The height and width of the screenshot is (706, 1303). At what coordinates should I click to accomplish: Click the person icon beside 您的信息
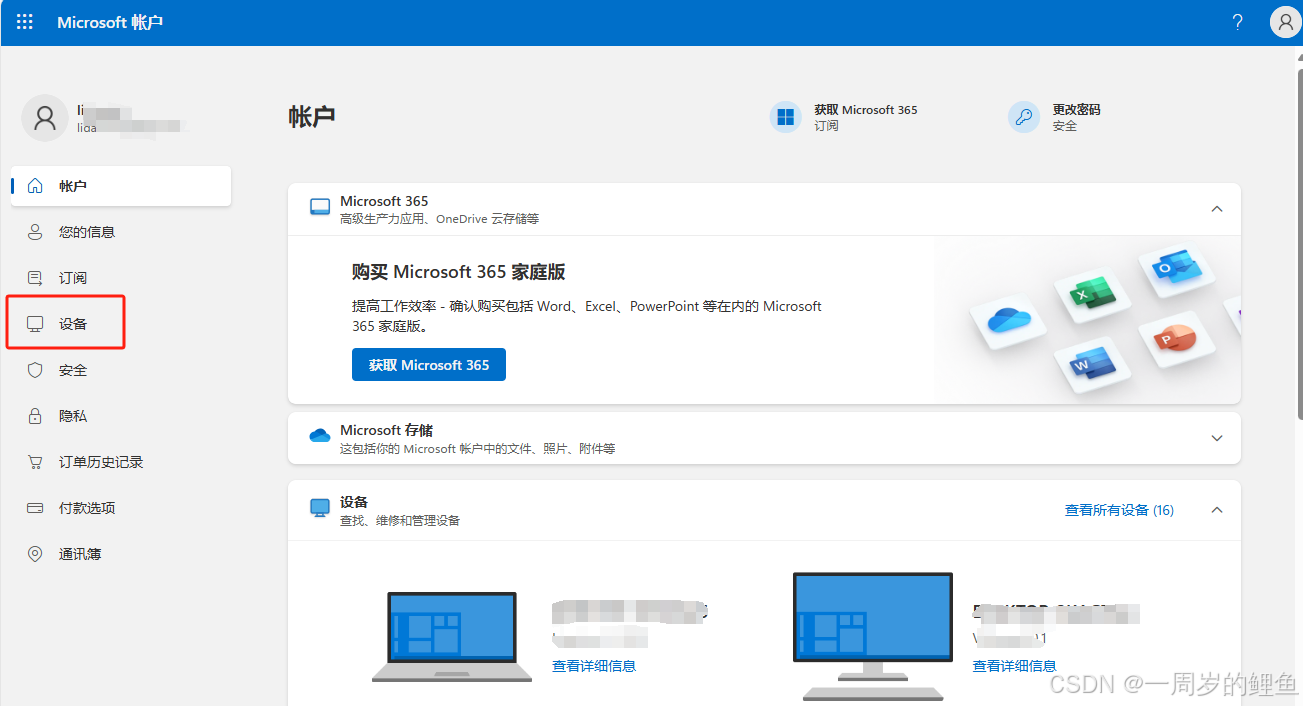click(x=35, y=232)
